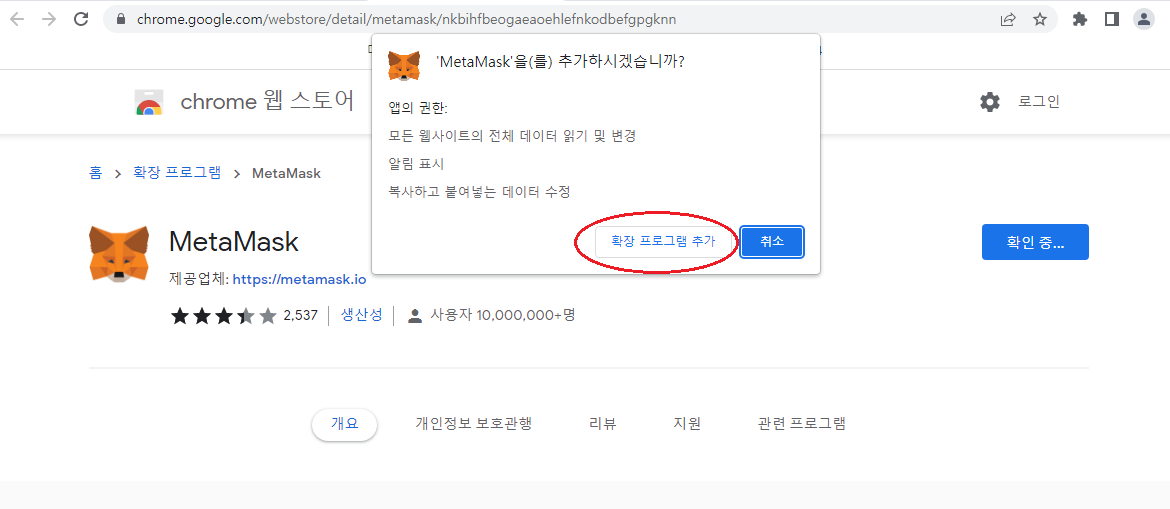Click '사용자 10,000,000+명' user count text

pyautogui.click(x=503, y=315)
